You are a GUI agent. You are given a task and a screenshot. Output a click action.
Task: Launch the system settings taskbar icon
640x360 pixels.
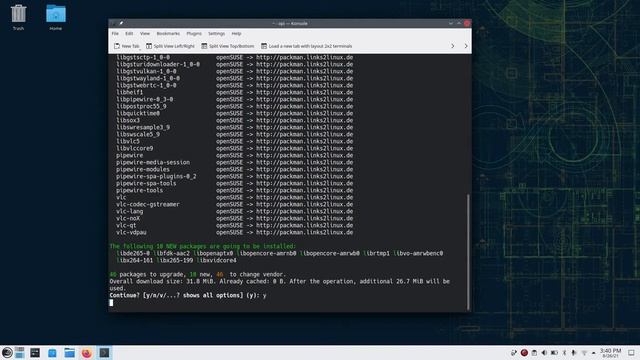pos(35,353)
